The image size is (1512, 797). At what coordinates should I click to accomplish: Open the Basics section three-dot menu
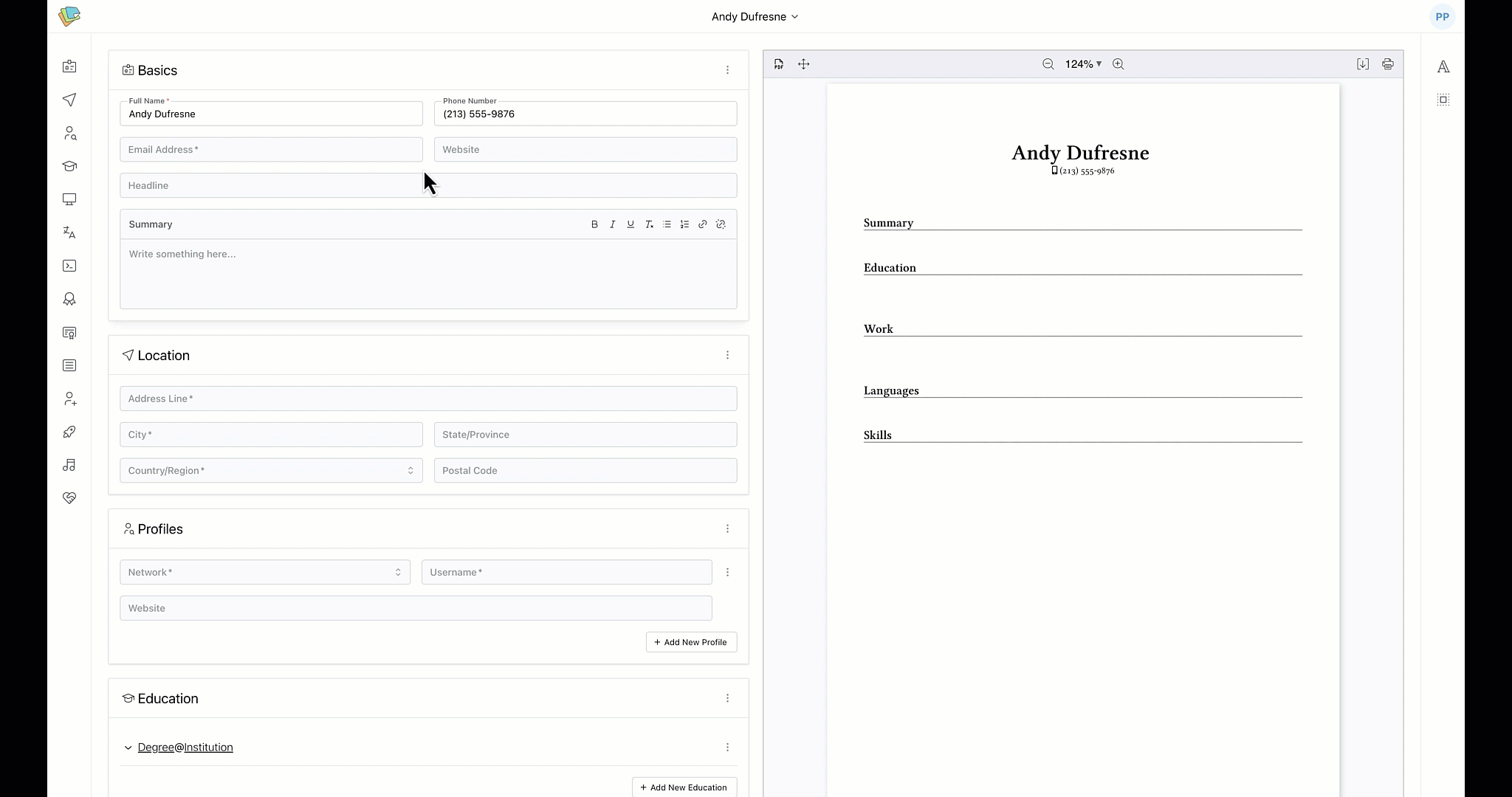pos(727,70)
